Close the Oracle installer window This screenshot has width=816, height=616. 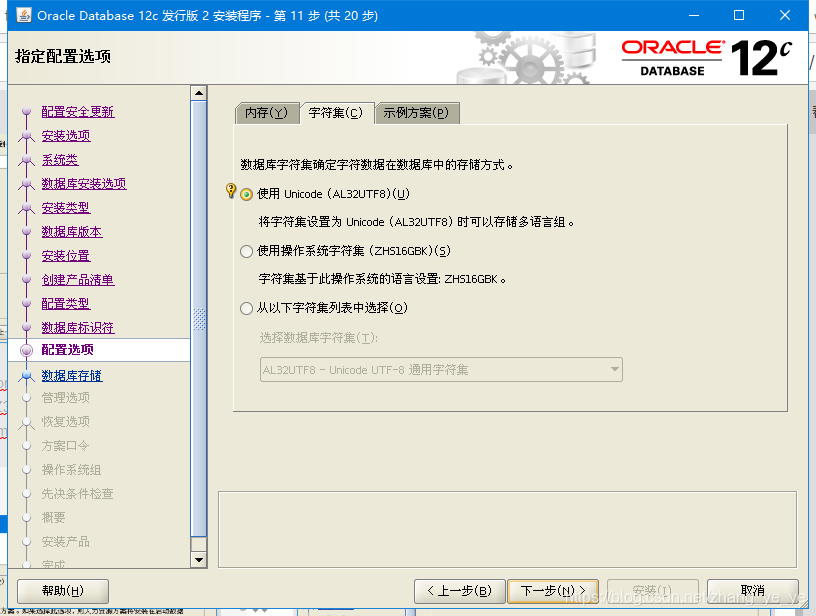[785, 15]
